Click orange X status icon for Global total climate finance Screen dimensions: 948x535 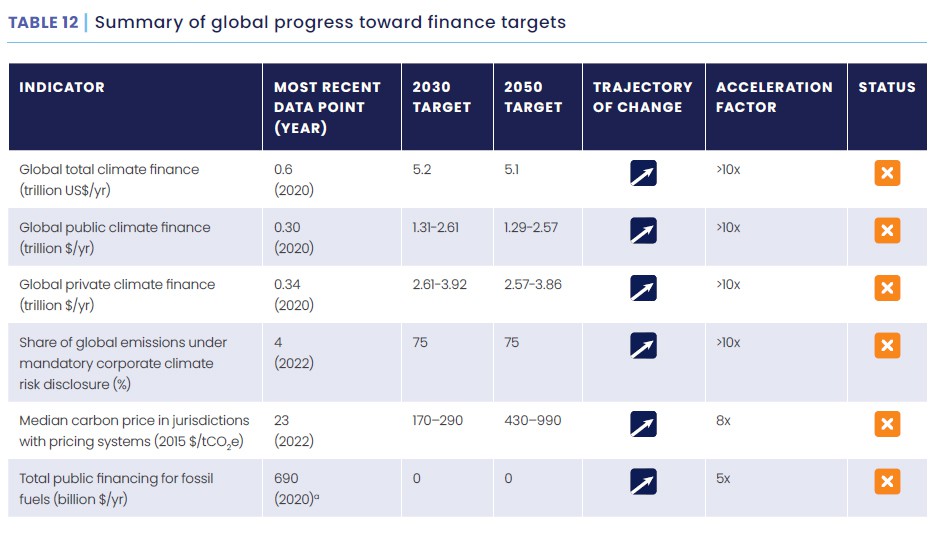tap(887, 173)
